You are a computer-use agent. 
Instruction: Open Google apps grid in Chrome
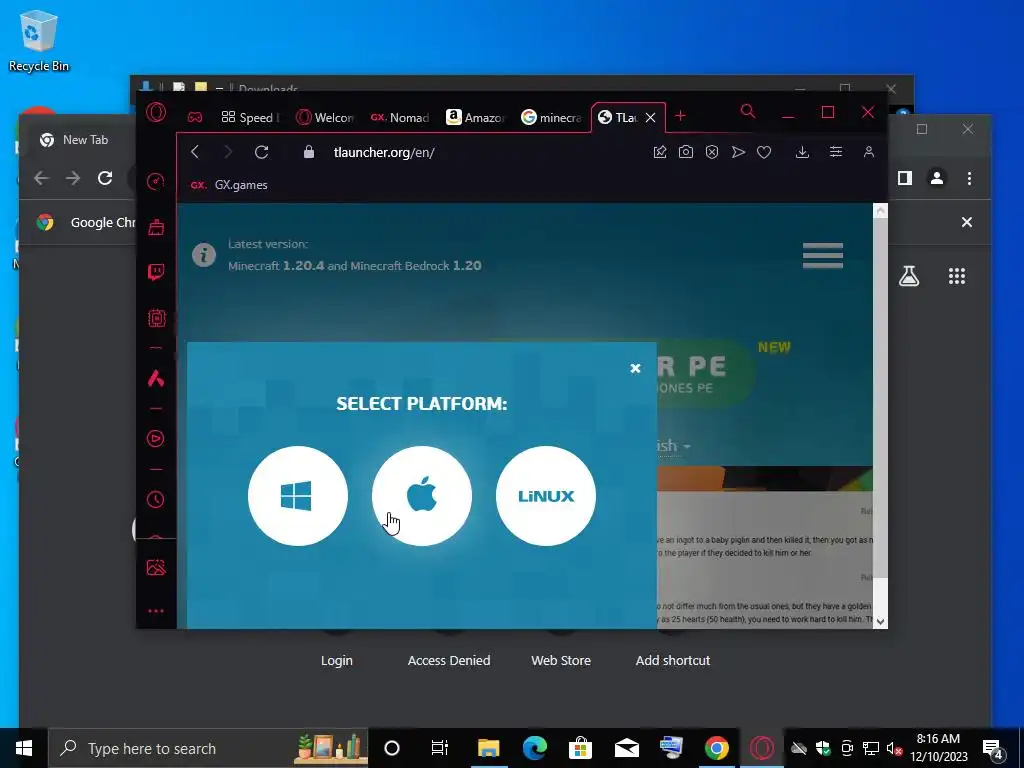[957, 276]
